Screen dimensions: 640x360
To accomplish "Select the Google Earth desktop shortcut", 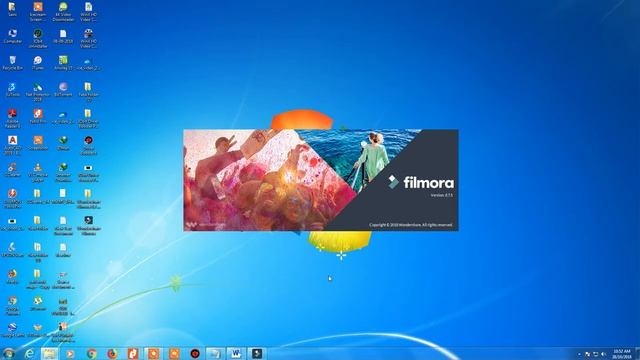I will (x=12, y=330).
